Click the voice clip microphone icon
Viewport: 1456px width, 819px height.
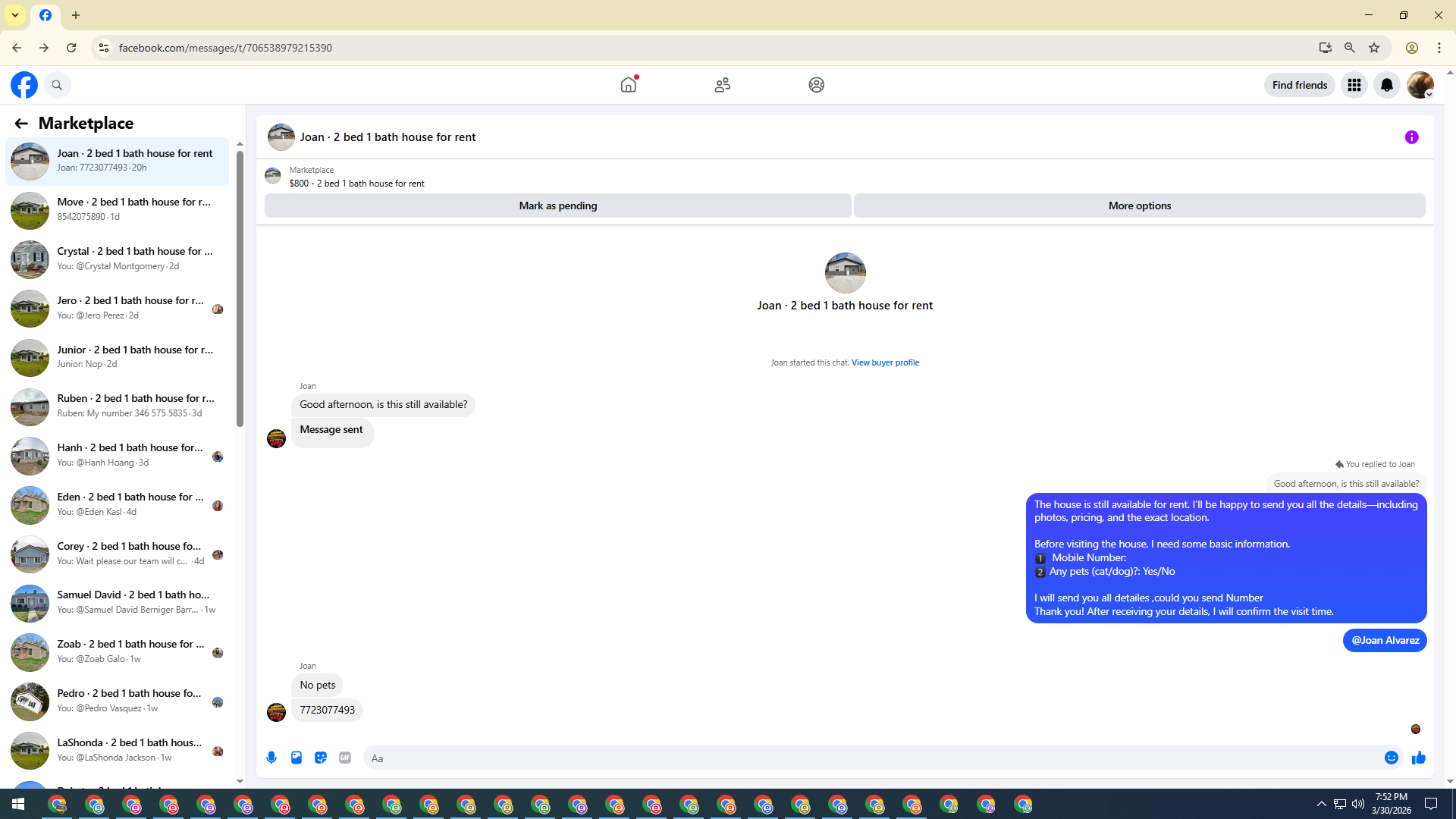tap(271, 758)
